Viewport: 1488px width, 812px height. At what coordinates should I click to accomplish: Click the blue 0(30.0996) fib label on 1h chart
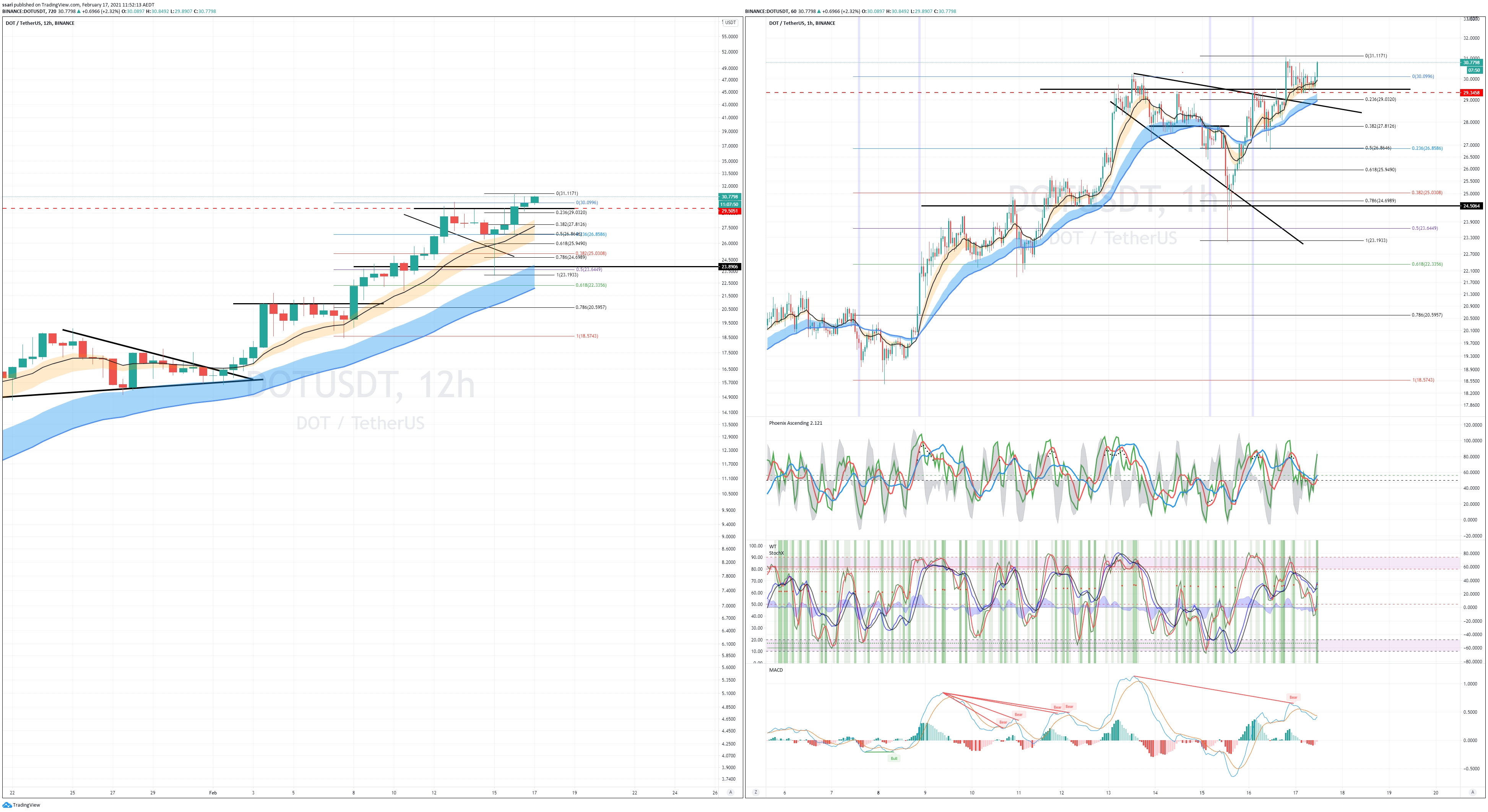tap(1423, 76)
